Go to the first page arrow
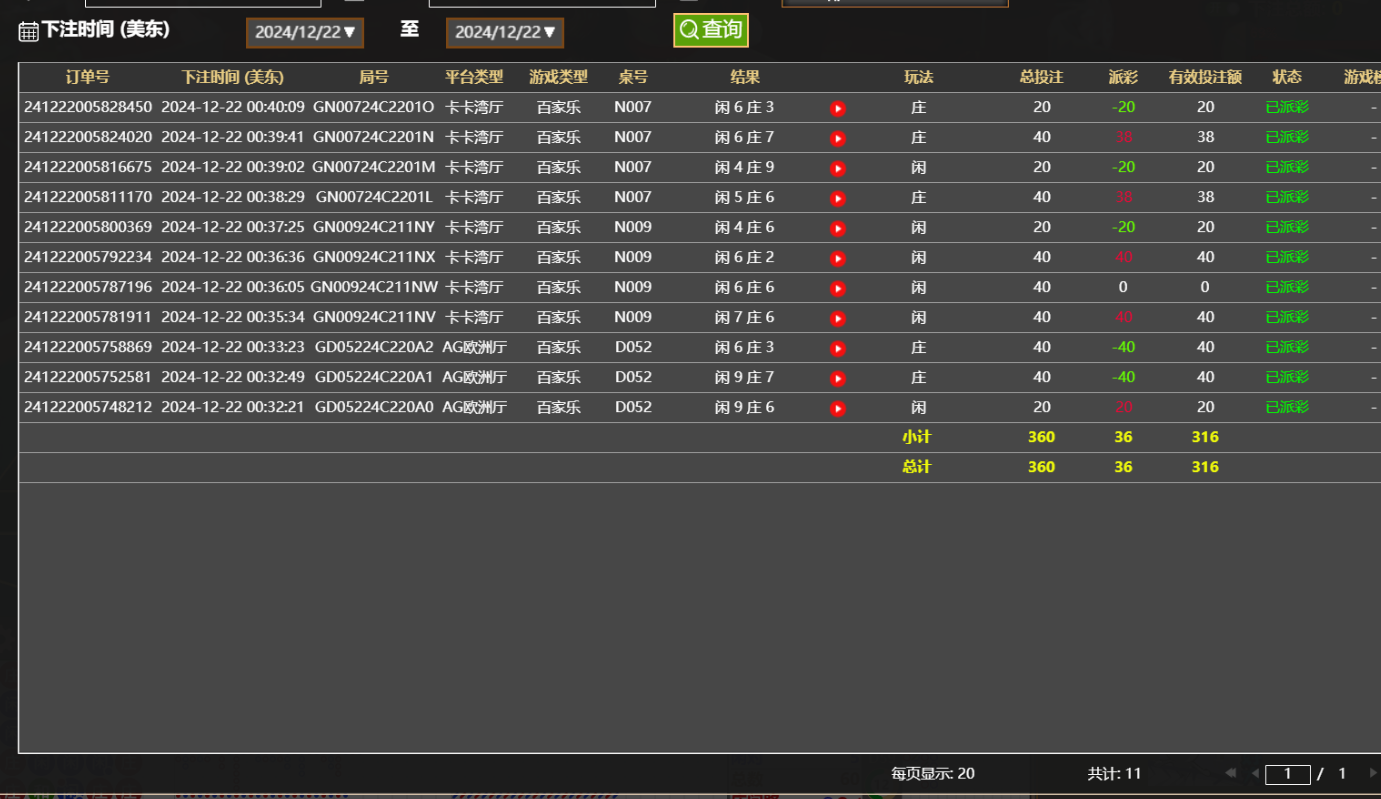 click(1230, 773)
